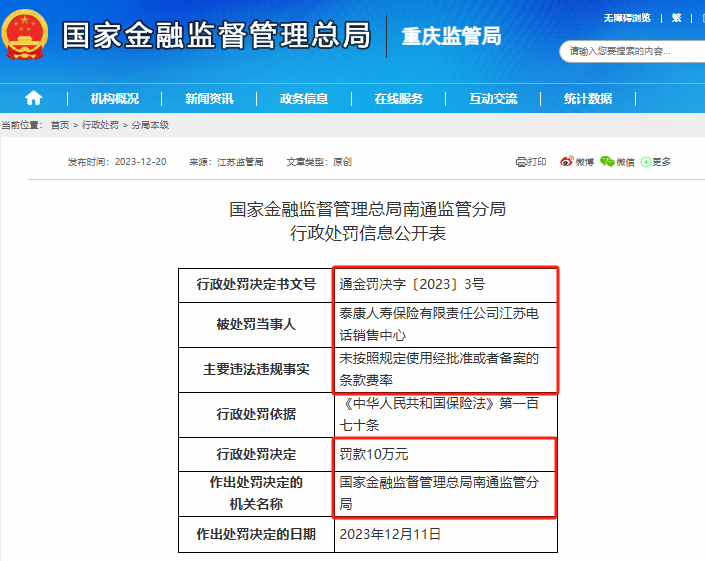Click the source text 江苏监管局
705x561 pixels.
(x=240, y=162)
